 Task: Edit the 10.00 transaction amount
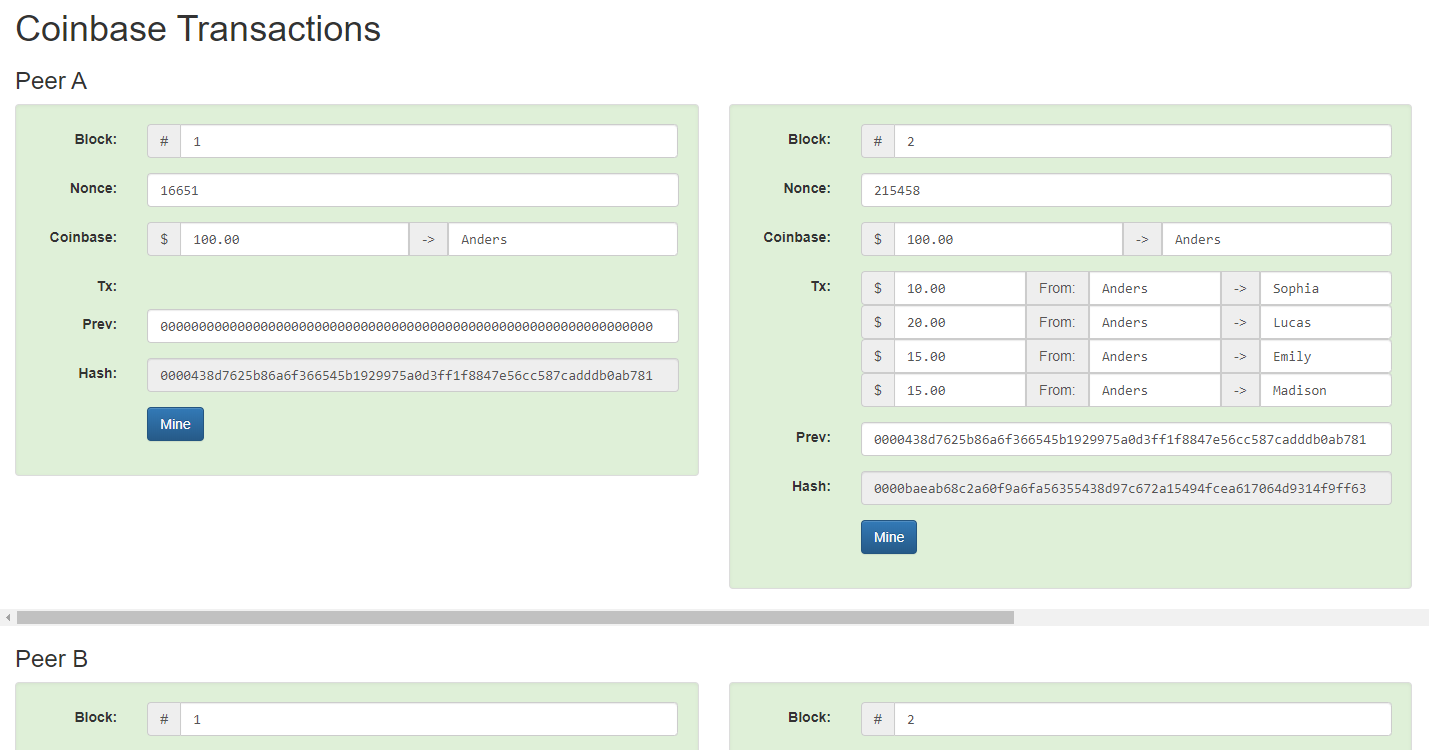pyautogui.click(x=960, y=288)
